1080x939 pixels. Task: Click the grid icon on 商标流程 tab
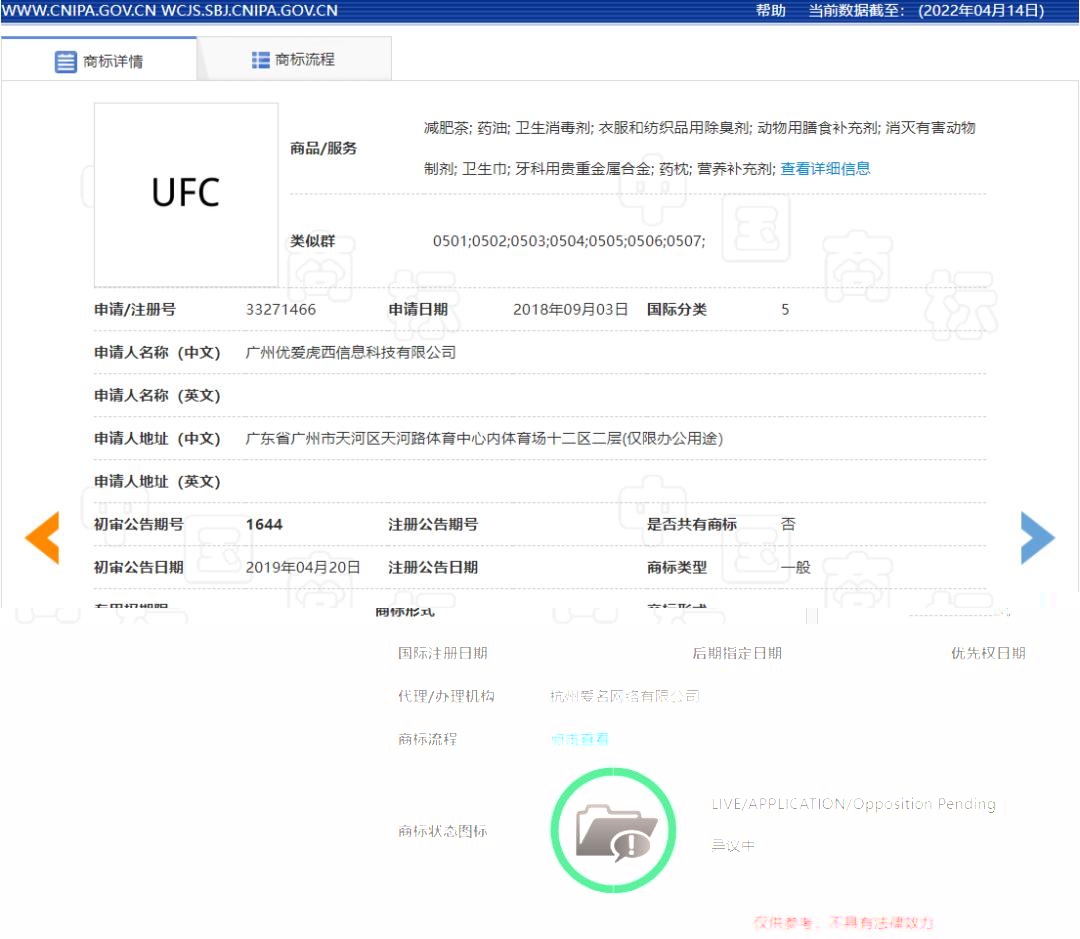(261, 60)
